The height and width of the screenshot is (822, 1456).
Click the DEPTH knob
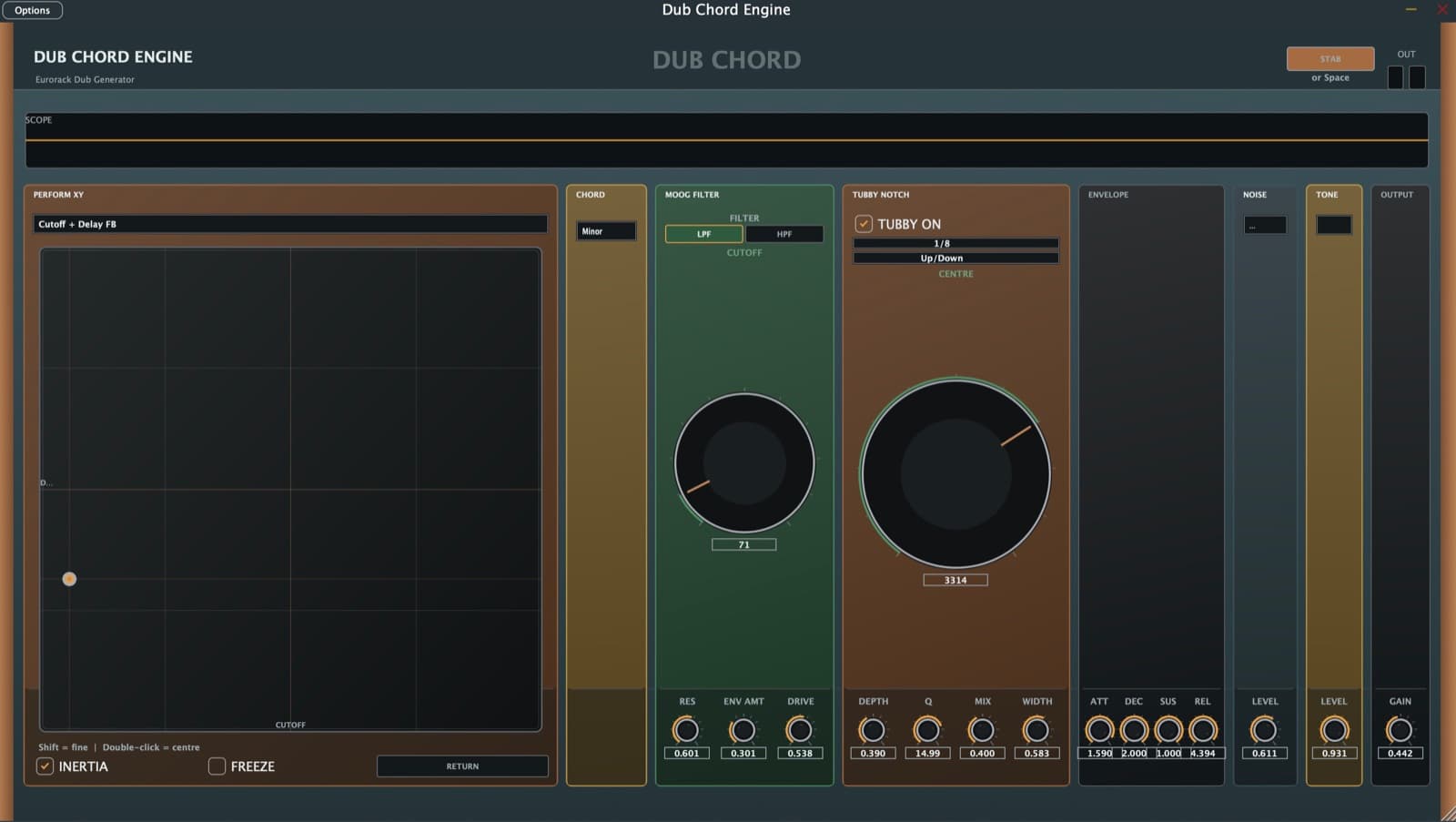click(x=873, y=730)
